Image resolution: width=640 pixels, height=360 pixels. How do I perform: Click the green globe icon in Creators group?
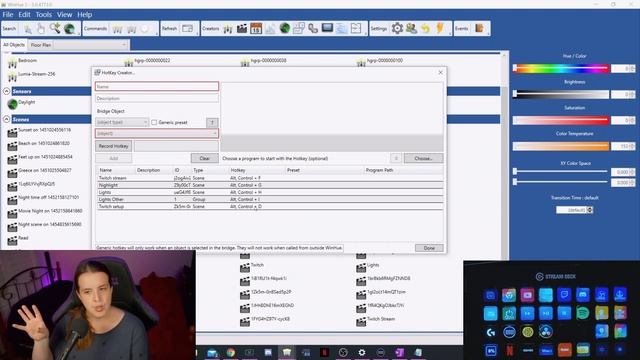click(284, 29)
